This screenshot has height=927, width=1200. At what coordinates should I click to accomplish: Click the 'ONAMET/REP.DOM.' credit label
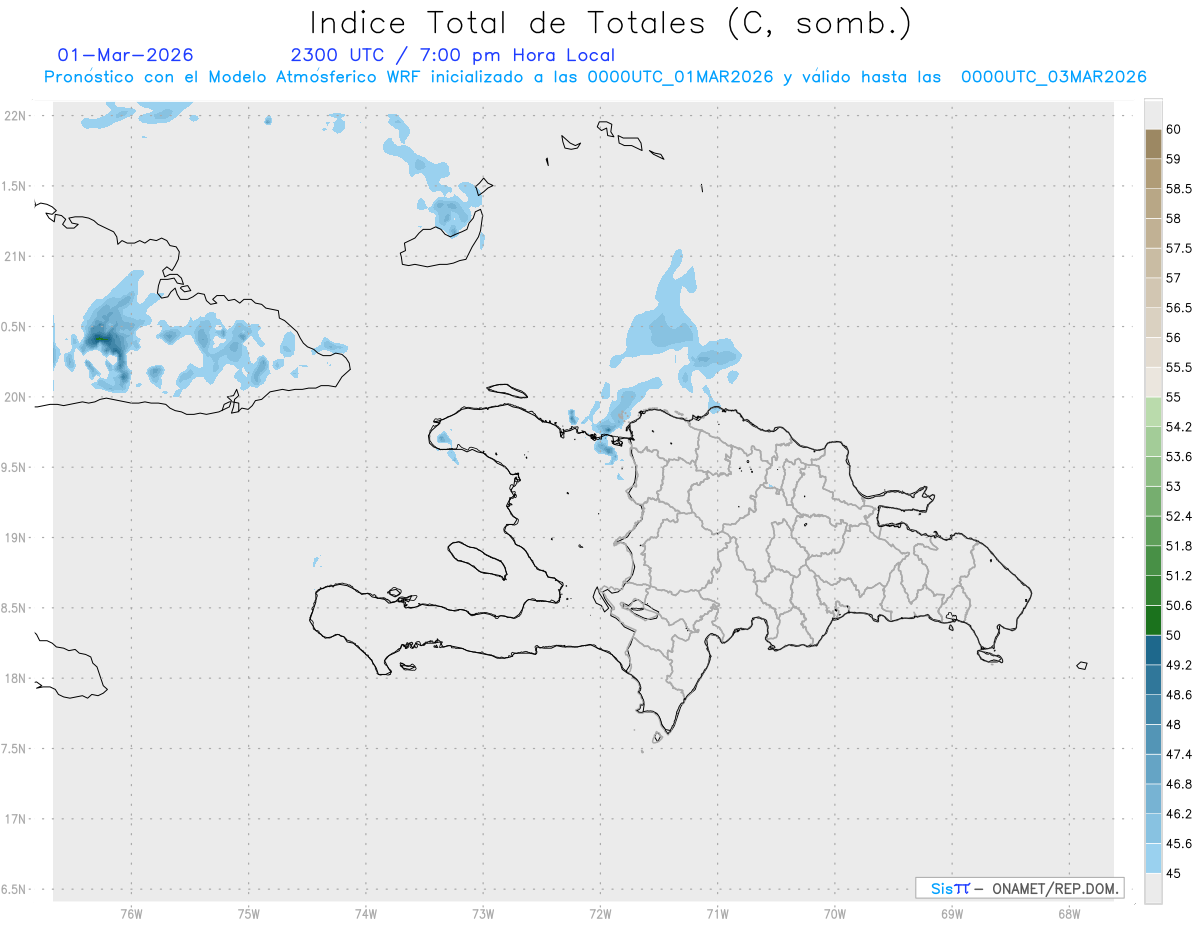pyautogui.click(x=1055, y=888)
